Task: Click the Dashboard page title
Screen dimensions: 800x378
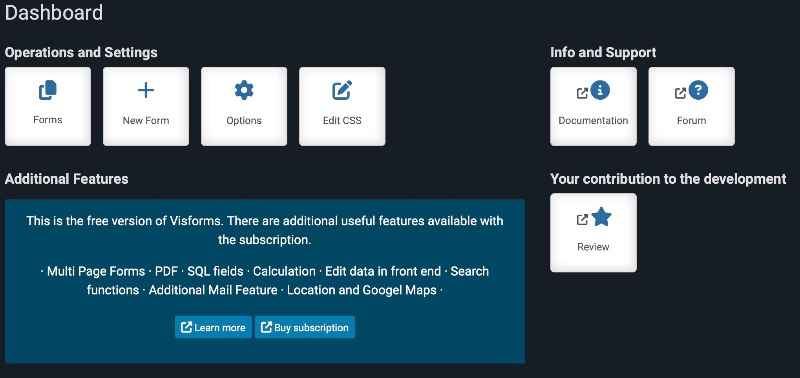Action: pyautogui.click(x=54, y=13)
